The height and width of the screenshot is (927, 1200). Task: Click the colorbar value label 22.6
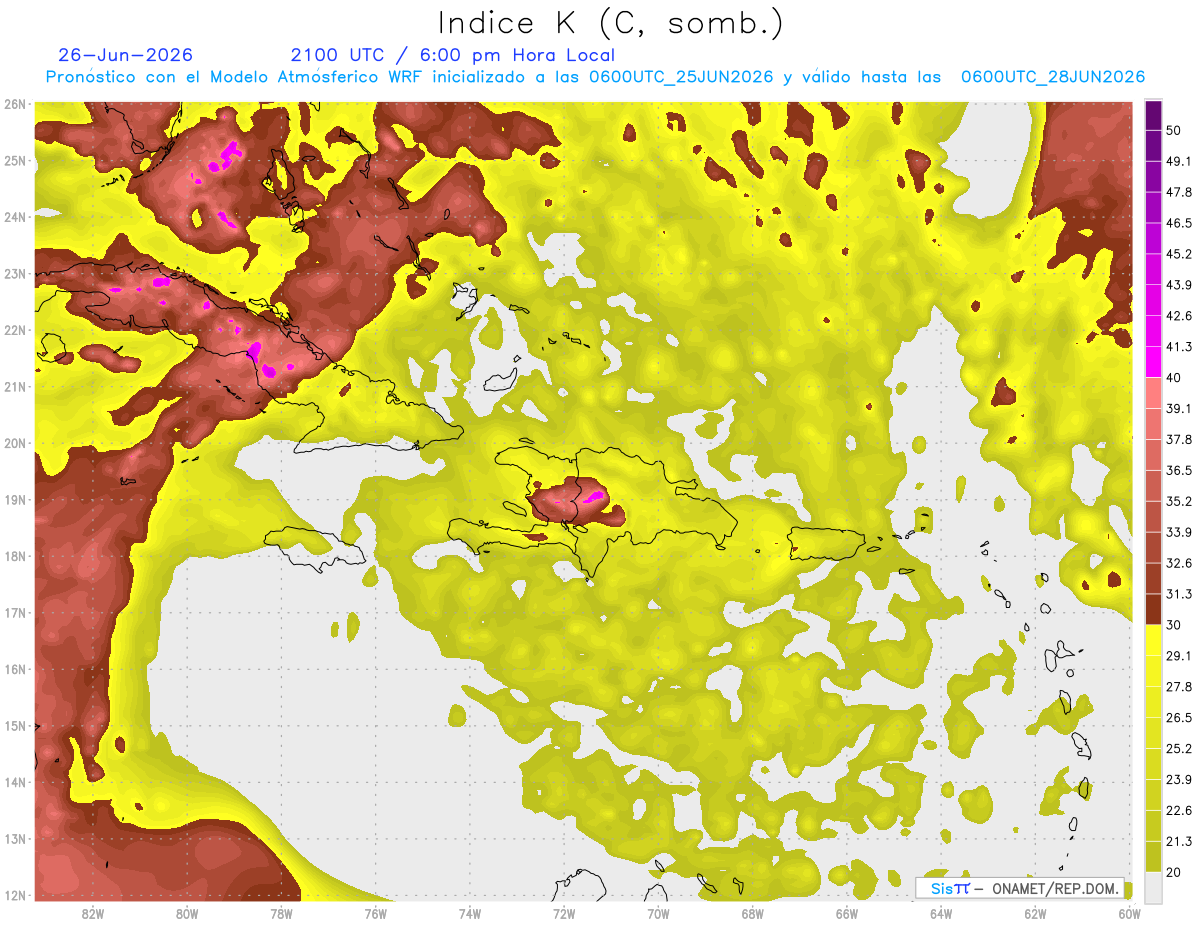point(1179,811)
